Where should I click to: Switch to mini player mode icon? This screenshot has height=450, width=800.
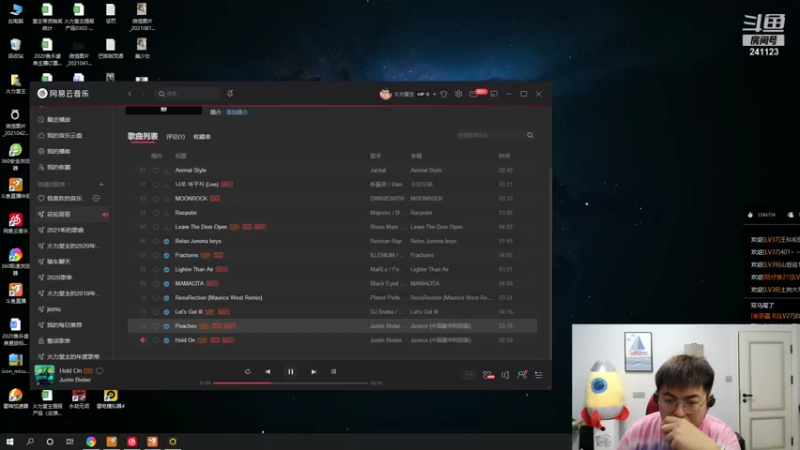click(x=494, y=94)
